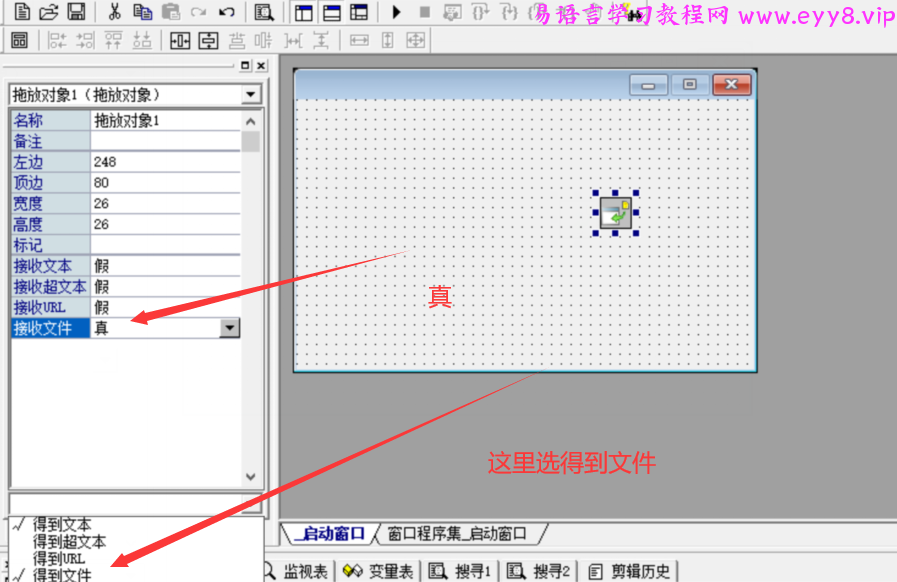Image resolution: width=897 pixels, height=582 pixels.
Task: Toggle the 得到文本 event option
Action: tap(62, 524)
